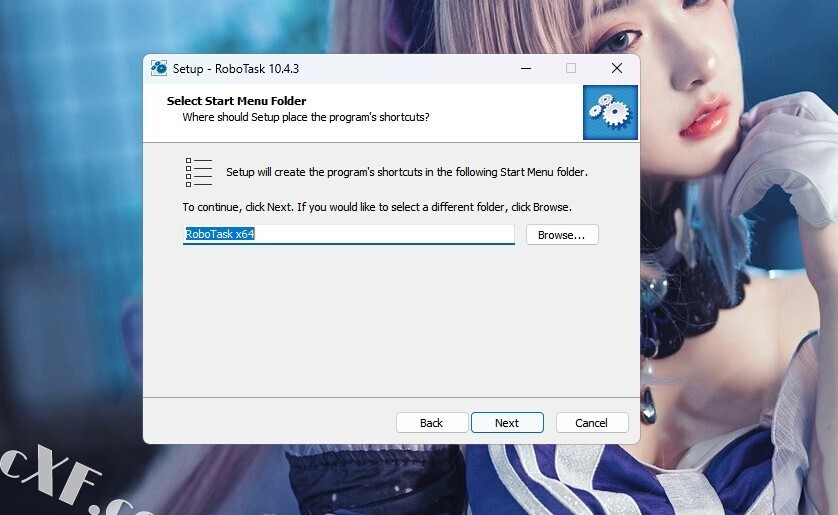
Task: Click the blue gears installer logo
Action: coord(610,113)
